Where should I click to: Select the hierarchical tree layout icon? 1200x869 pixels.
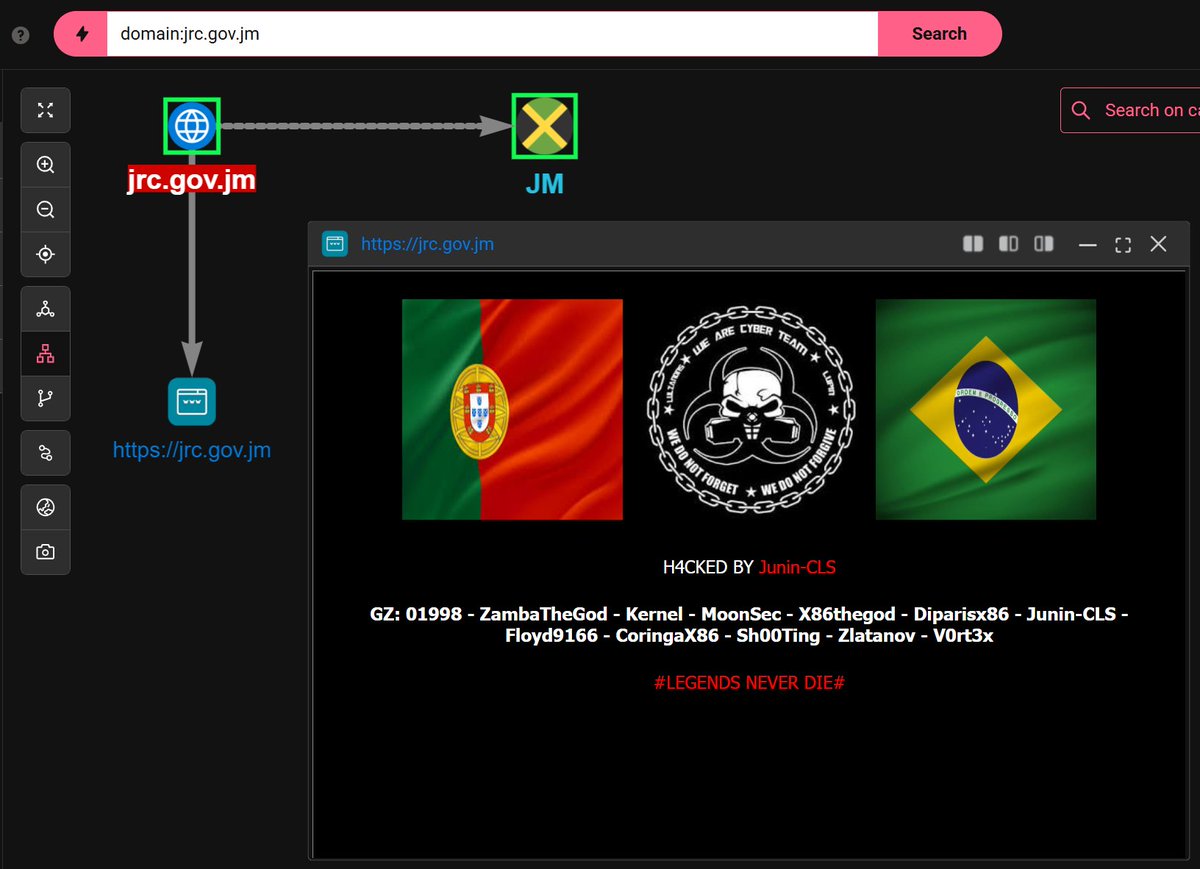coord(45,354)
